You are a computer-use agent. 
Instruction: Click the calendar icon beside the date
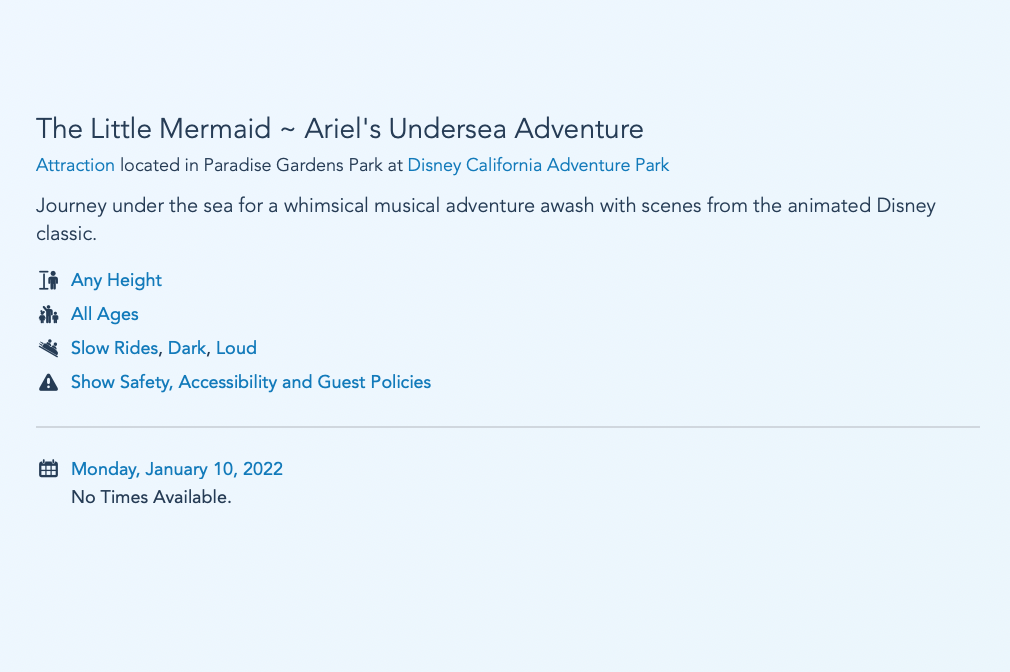point(48,469)
